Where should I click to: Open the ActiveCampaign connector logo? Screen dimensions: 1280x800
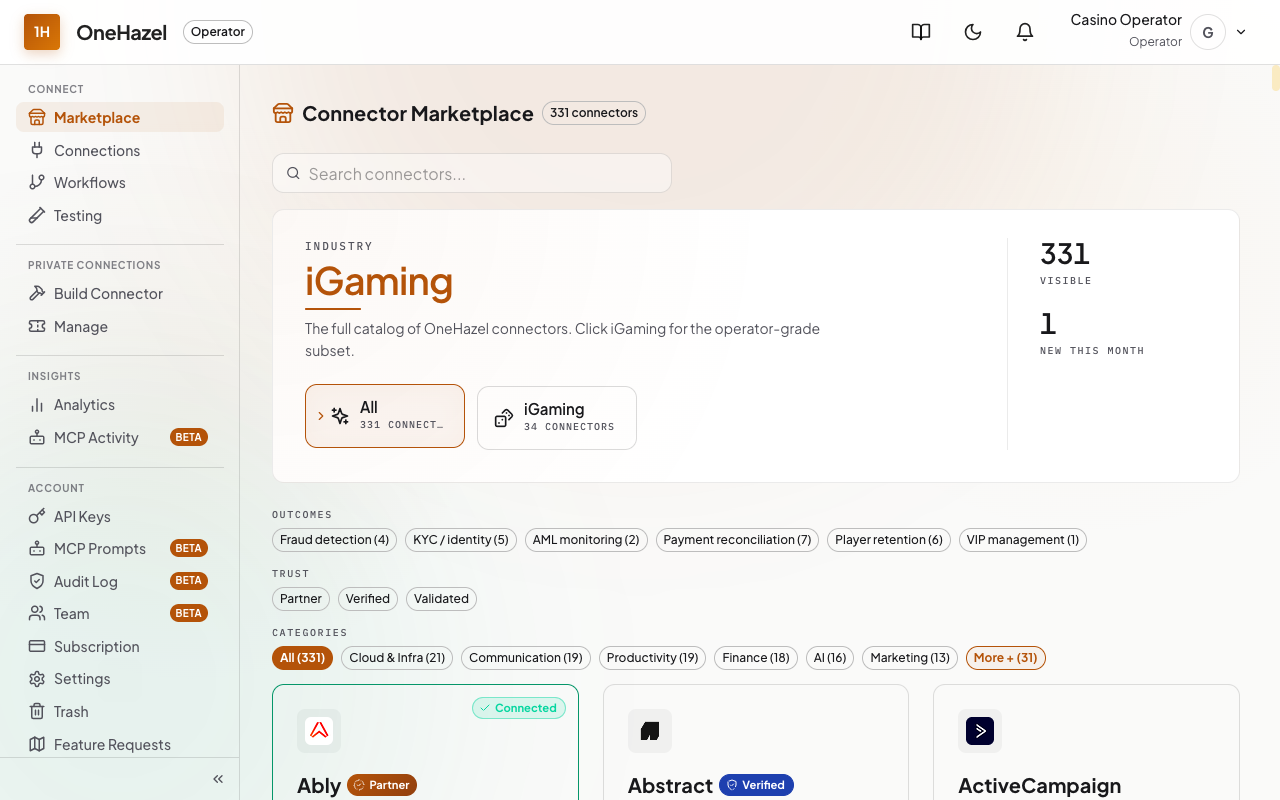[x=980, y=731]
